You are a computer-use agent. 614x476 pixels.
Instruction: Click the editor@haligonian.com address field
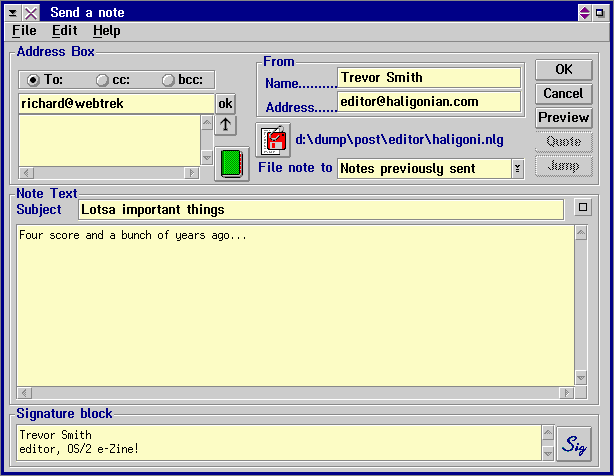pyautogui.click(x=429, y=102)
